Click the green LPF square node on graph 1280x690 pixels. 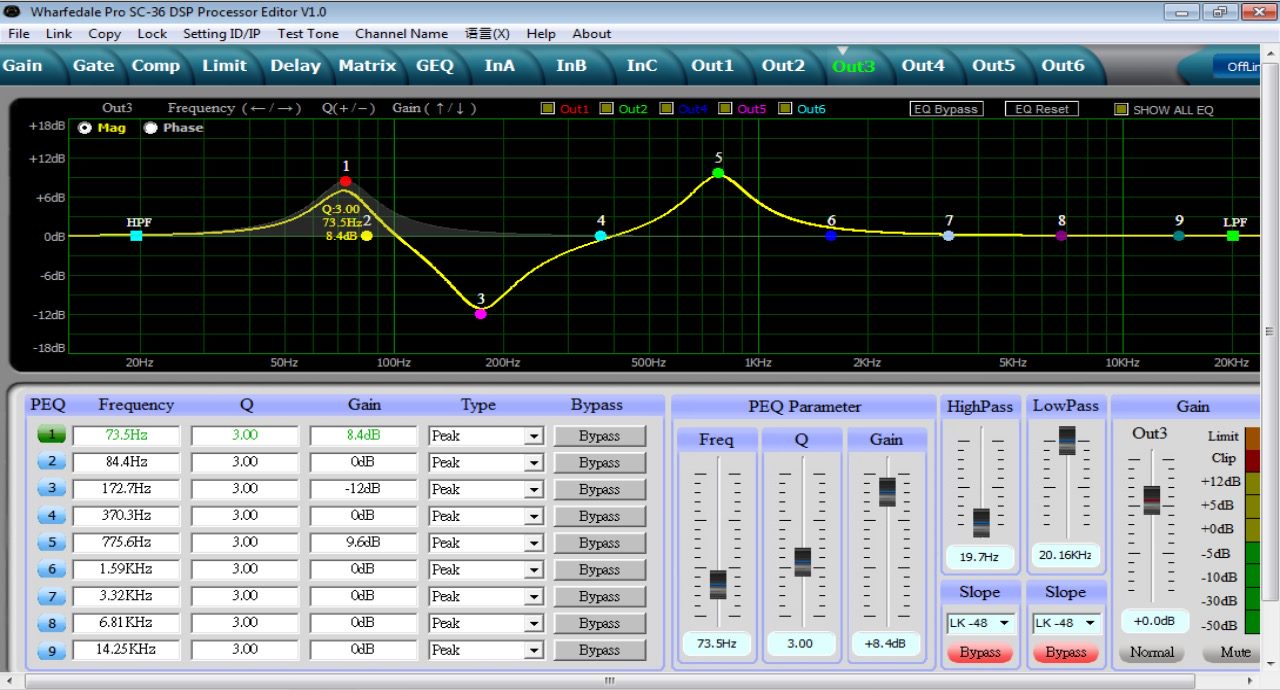pyautogui.click(x=1233, y=236)
